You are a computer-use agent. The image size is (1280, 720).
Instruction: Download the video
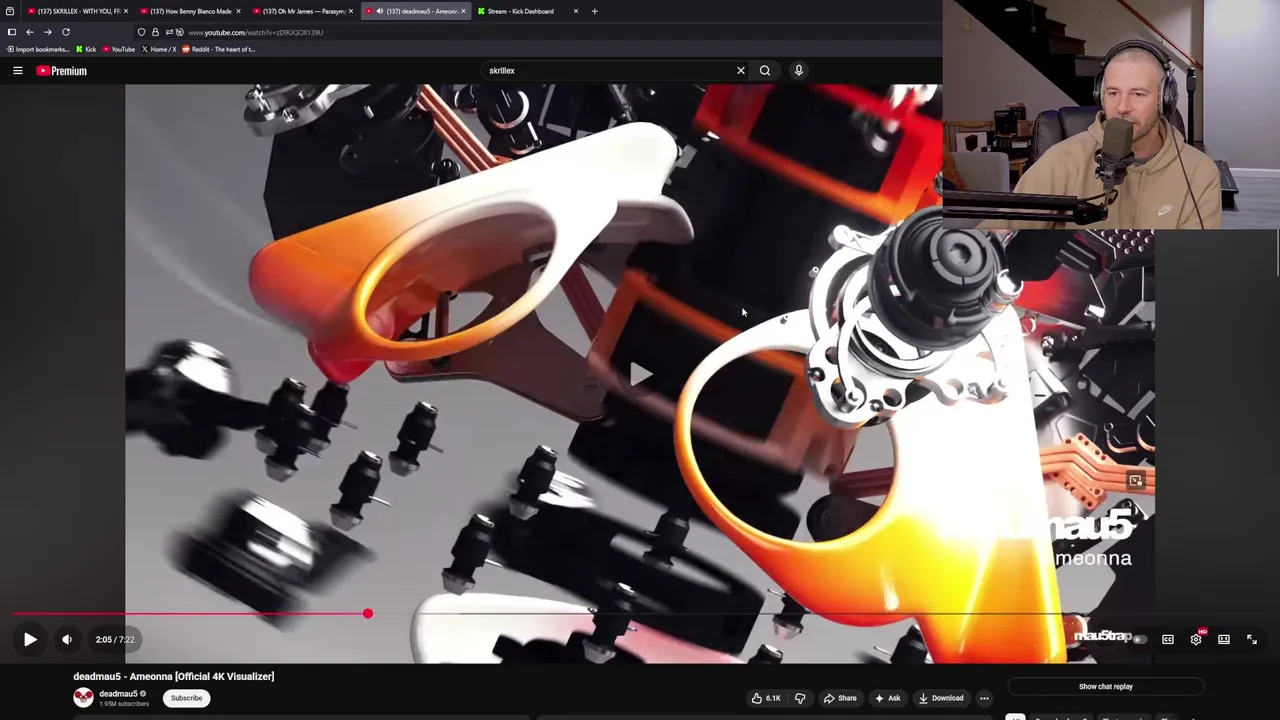(941, 698)
